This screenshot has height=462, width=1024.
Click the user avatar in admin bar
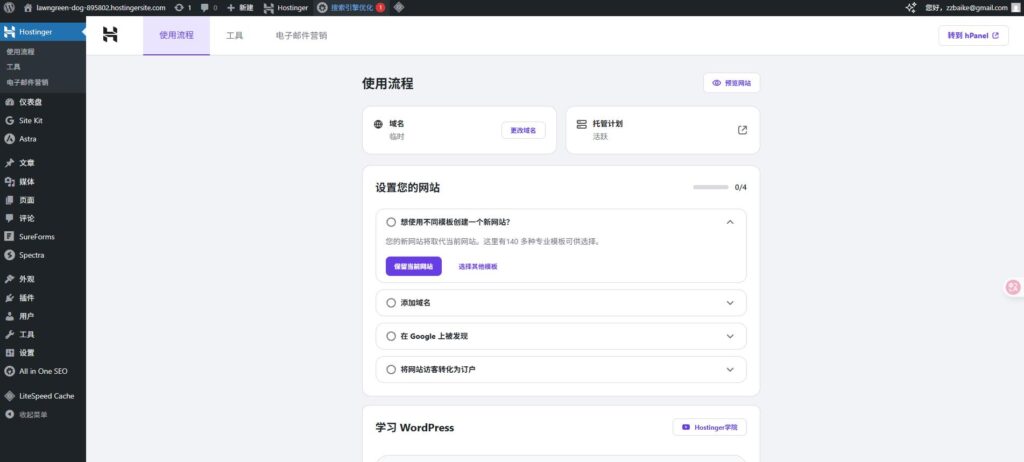(1016, 8)
